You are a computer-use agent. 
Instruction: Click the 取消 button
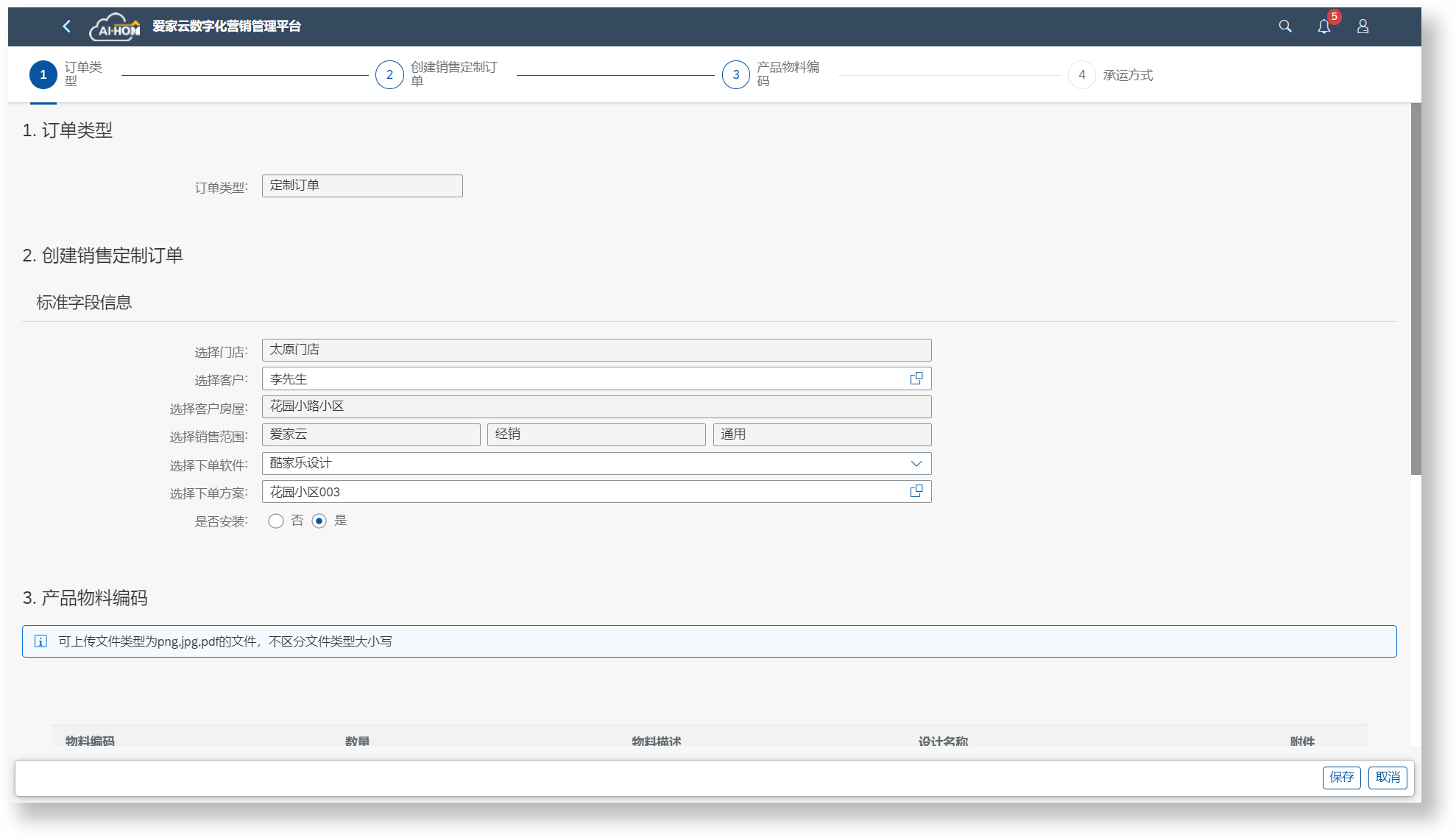pyautogui.click(x=1388, y=778)
